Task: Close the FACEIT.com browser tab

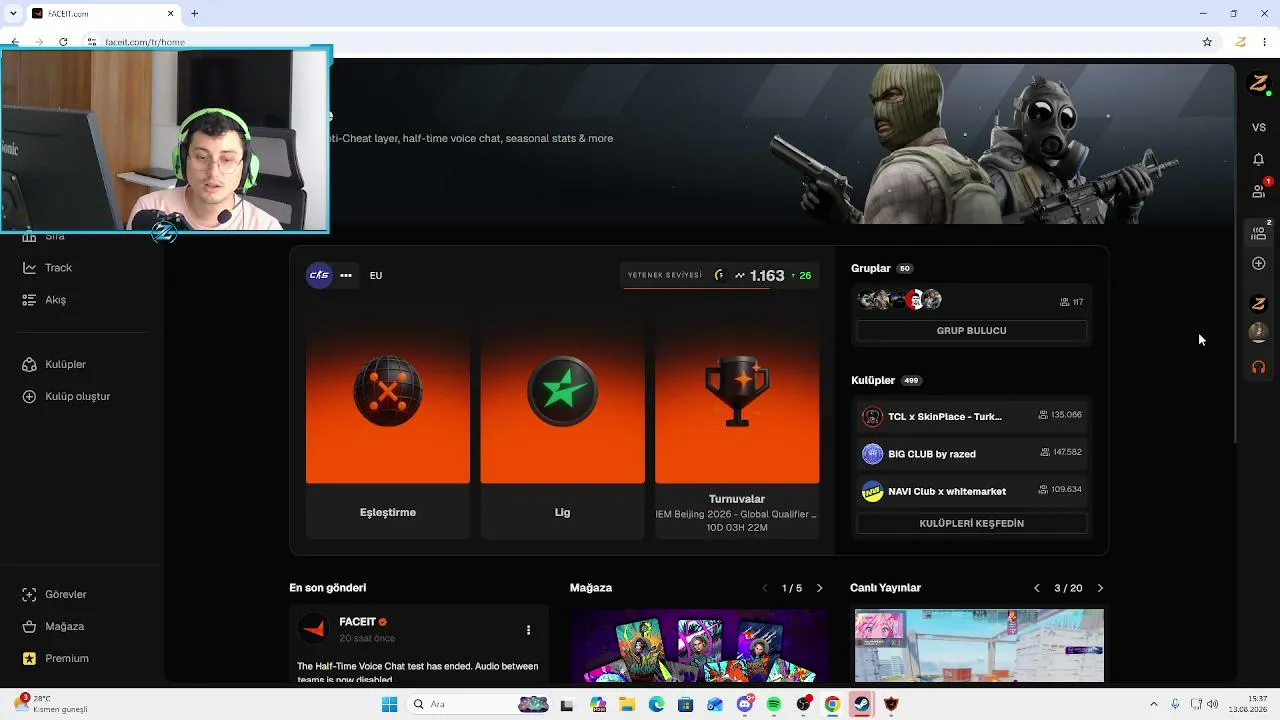Action: tap(170, 13)
